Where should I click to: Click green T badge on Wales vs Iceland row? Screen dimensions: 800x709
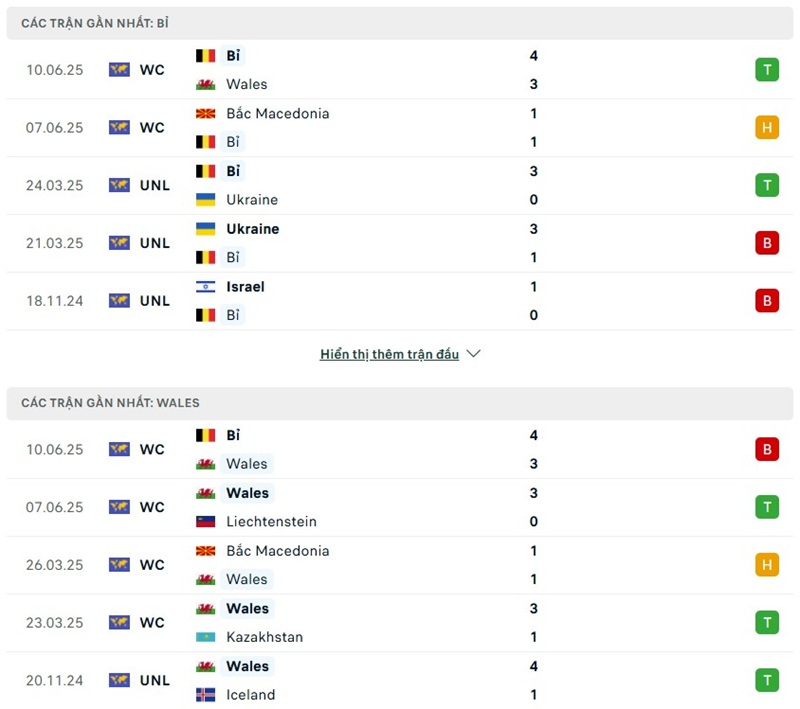[x=767, y=680]
